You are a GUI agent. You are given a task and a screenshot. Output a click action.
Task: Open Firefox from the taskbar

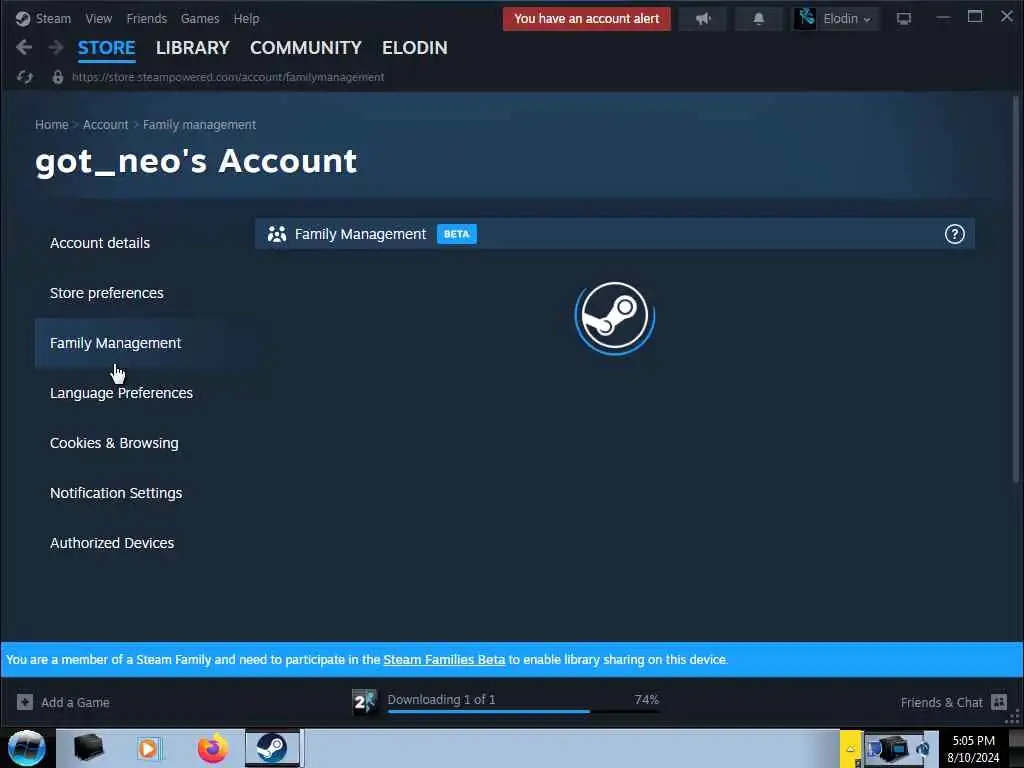pyautogui.click(x=212, y=748)
